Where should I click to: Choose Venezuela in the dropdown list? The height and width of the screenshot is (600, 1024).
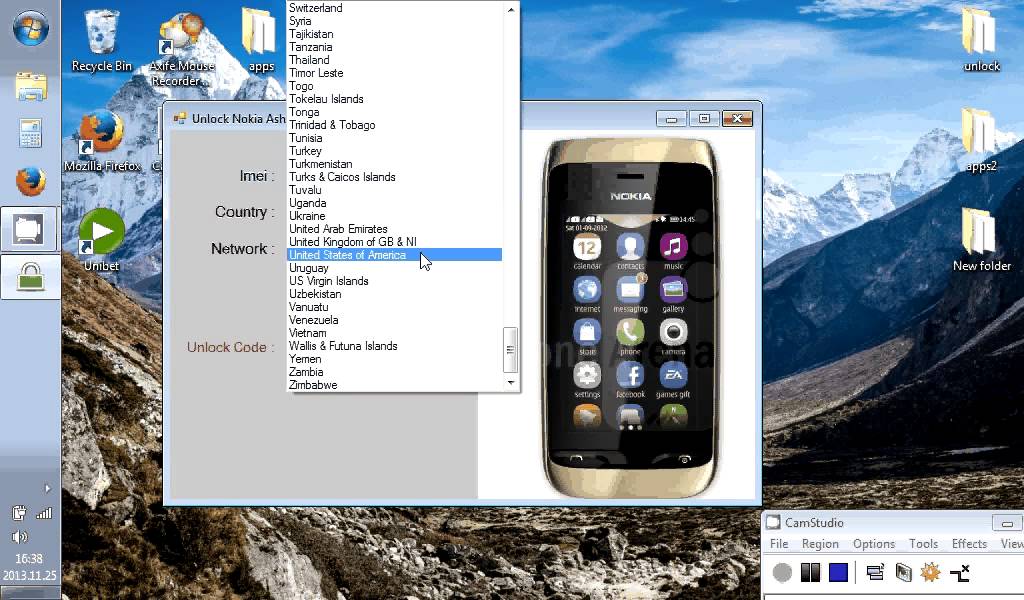click(x=394, y=320)
